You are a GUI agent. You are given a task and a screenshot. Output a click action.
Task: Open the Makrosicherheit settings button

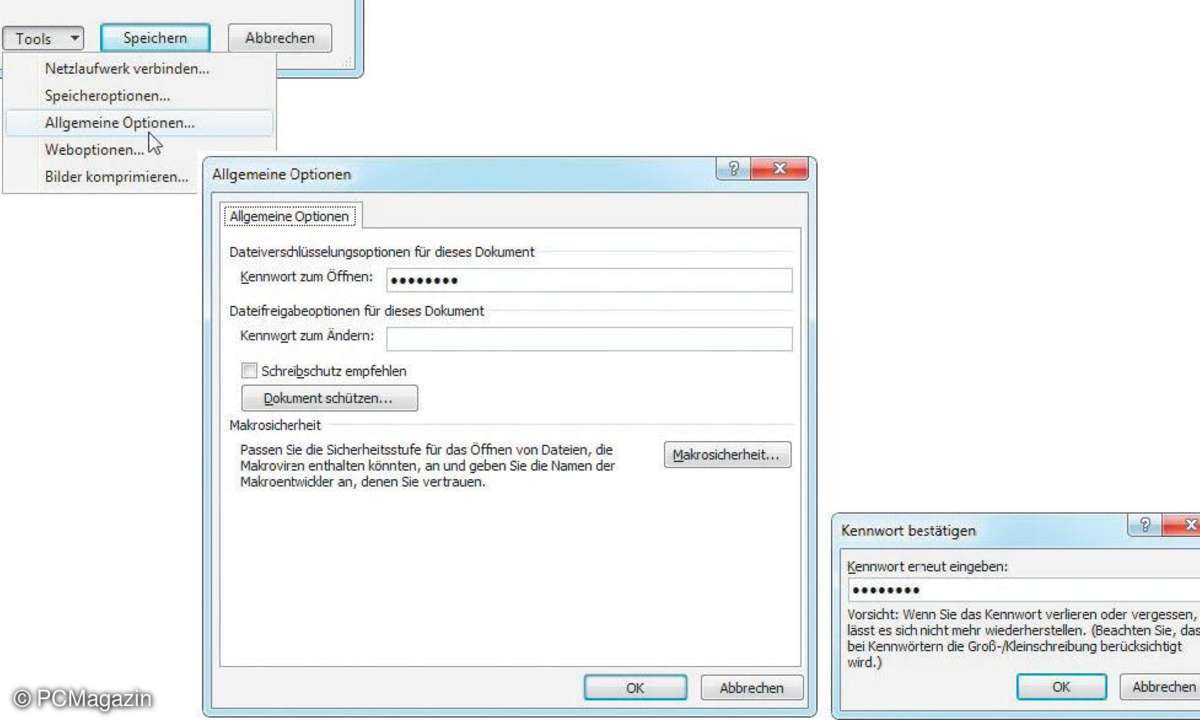click(727, 455)
